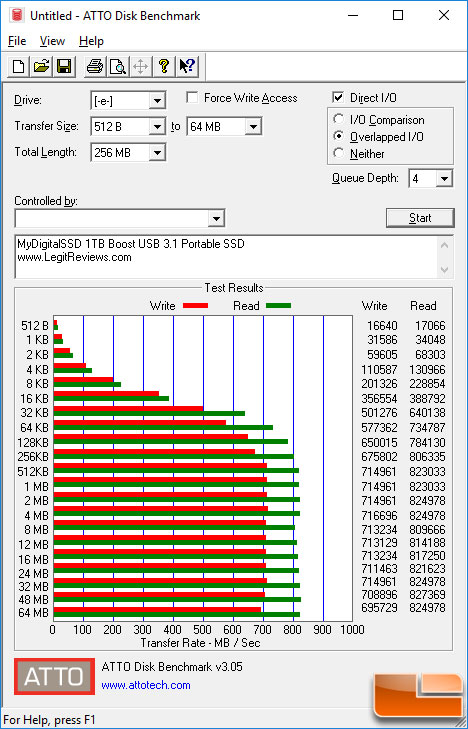Follow the www.attotech.com link
Image resolution: width=468 pixels, height=729 pixels.
[146, 685]
